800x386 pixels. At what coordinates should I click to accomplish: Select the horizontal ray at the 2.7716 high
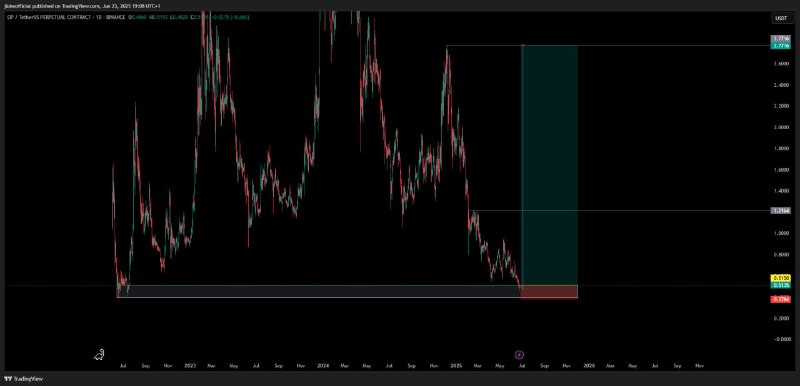point(608,46)
